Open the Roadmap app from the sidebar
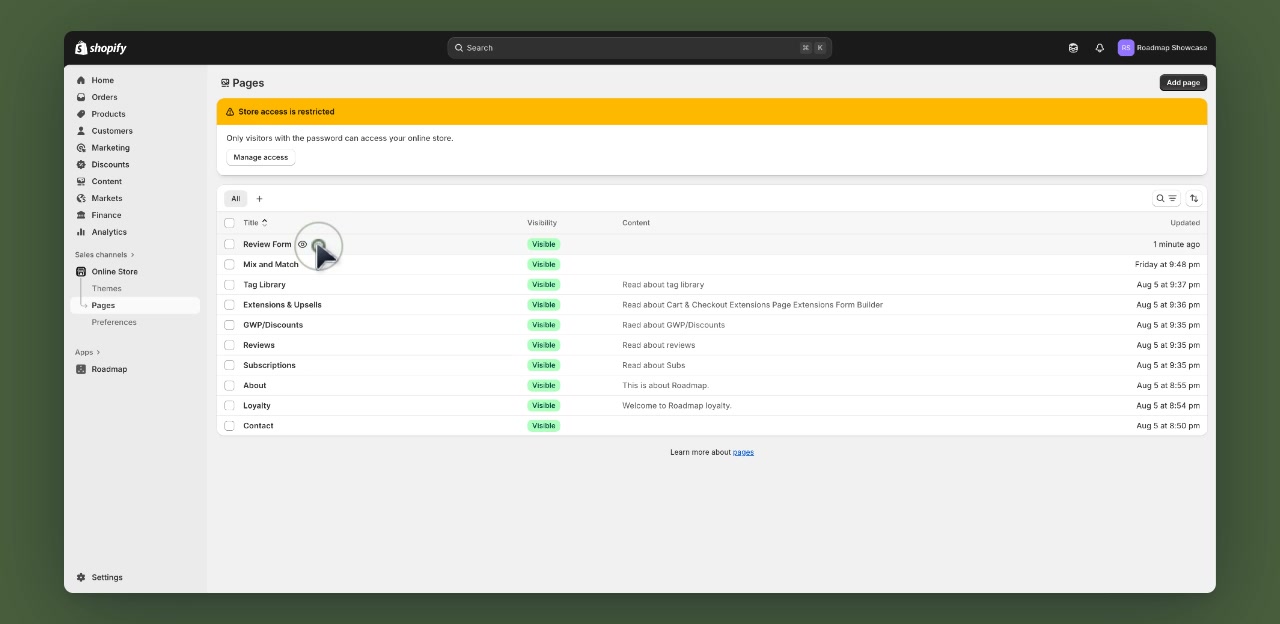 coord(108,369)
